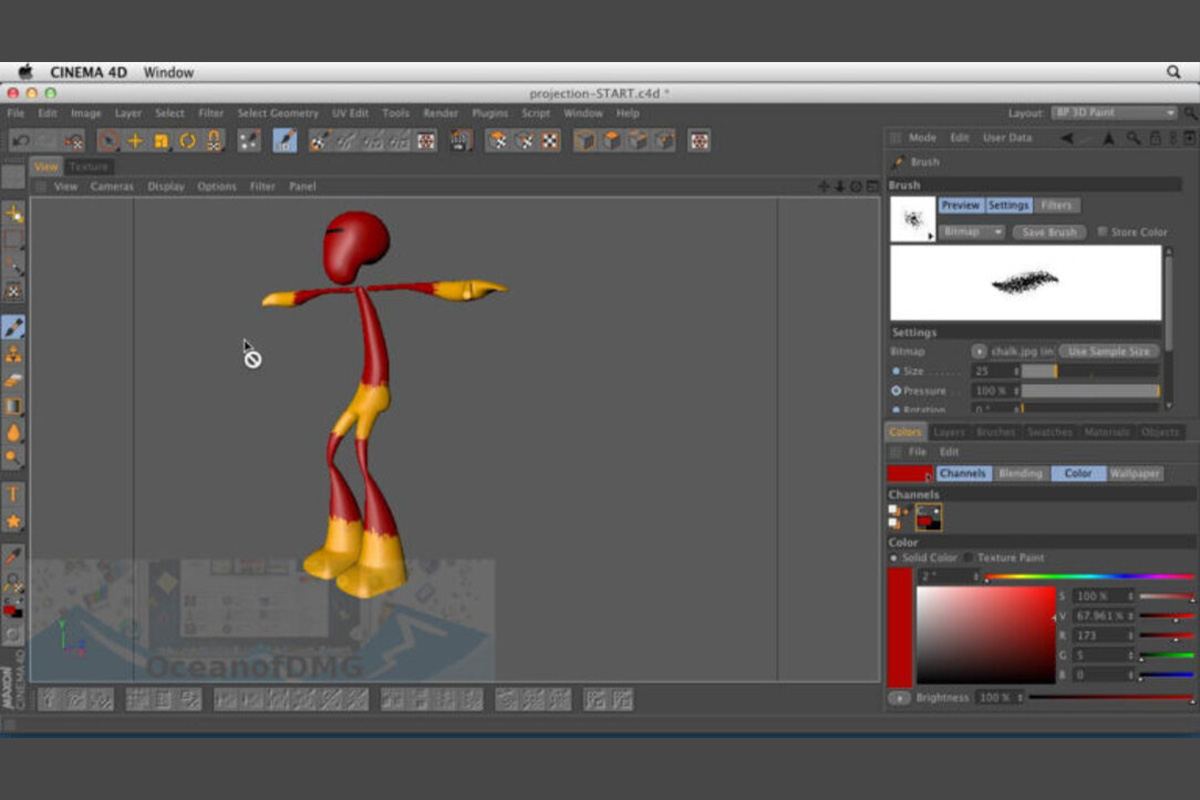Click the back arrow in attribute manager
The width and height of the screenshot is (1200, 800).
(1068, 138)
